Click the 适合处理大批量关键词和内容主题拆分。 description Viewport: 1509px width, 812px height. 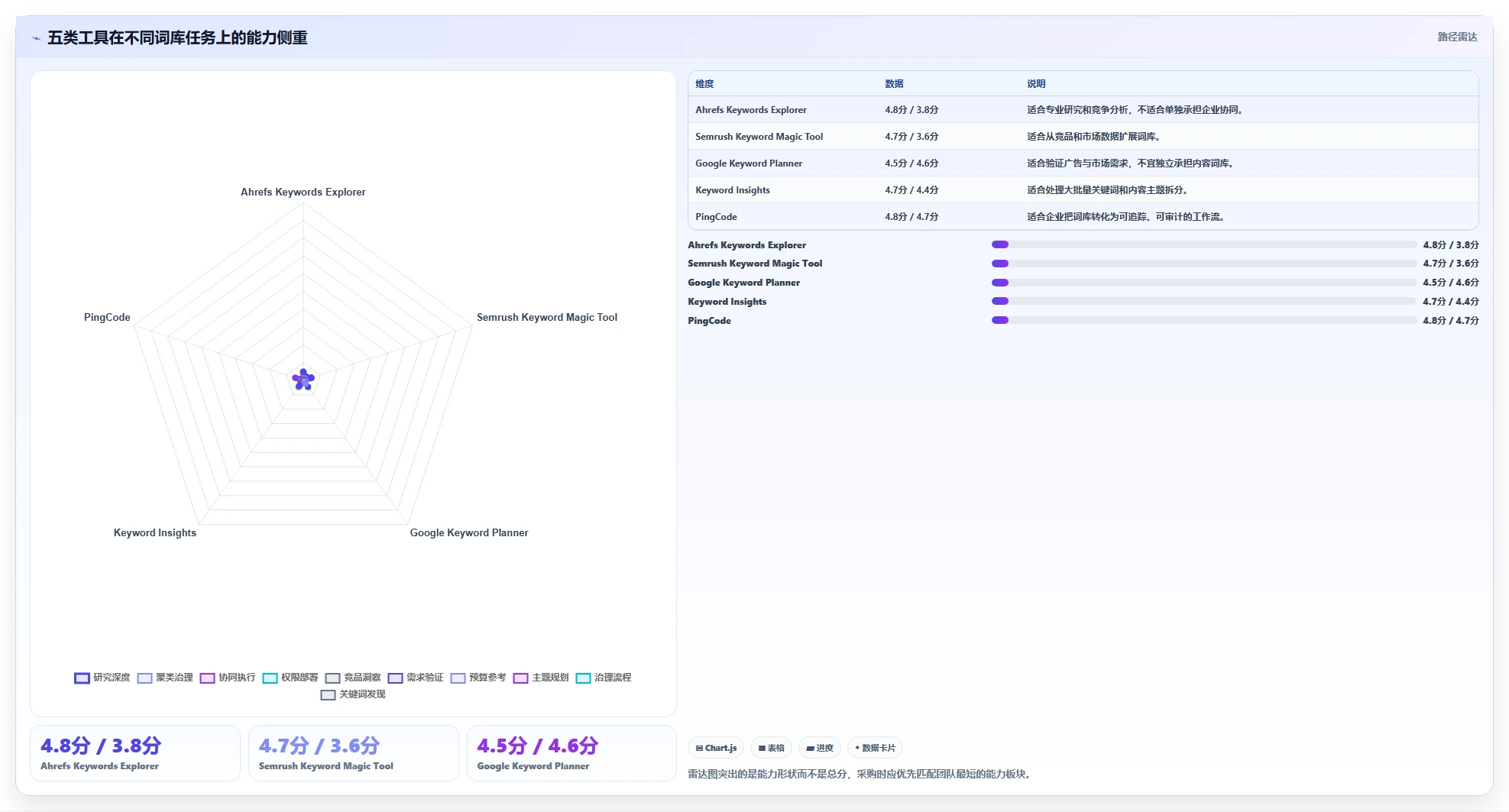pyautogui.click(x=1109, y=190)
